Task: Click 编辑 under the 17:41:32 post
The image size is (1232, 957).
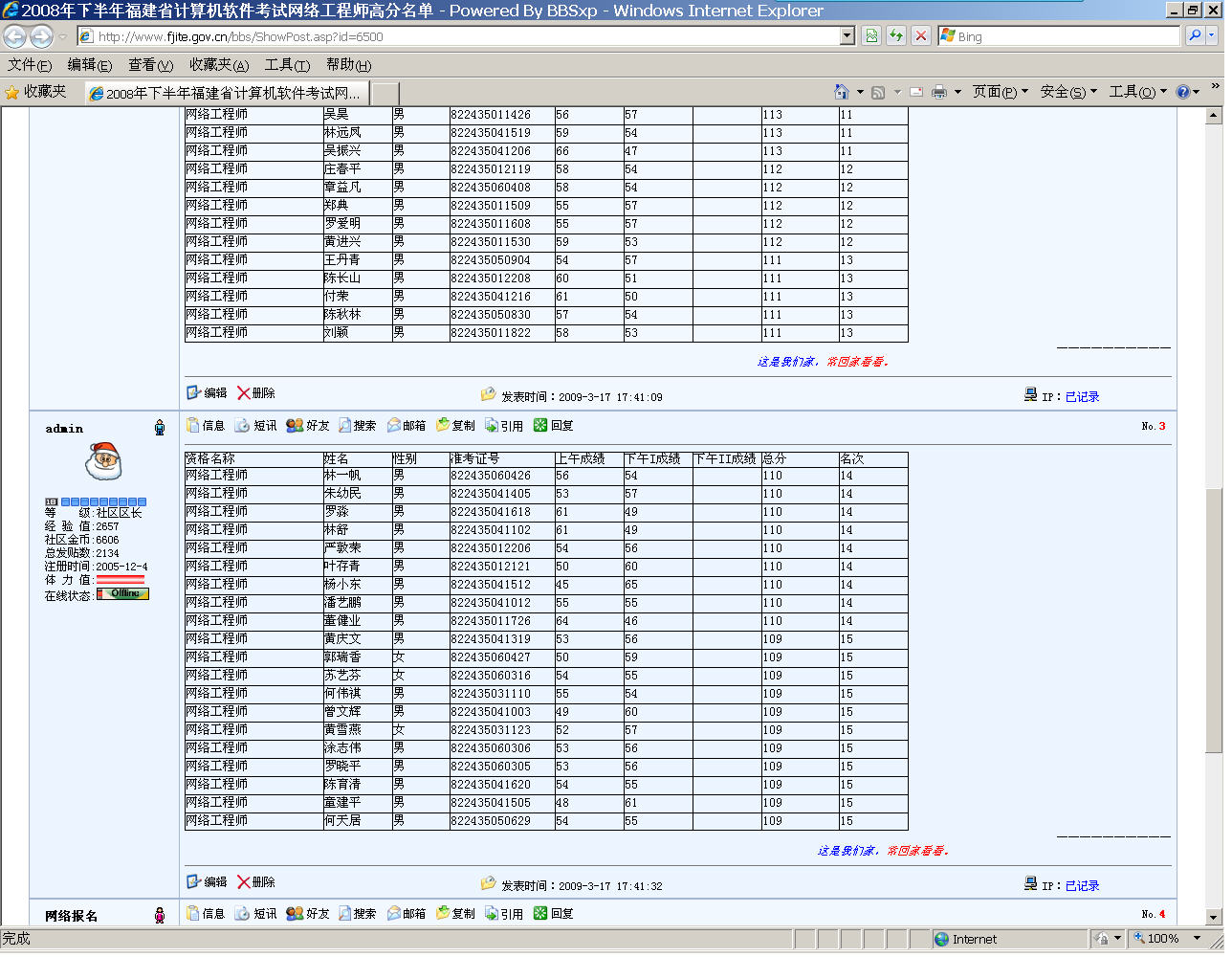Action: point(208,882)
